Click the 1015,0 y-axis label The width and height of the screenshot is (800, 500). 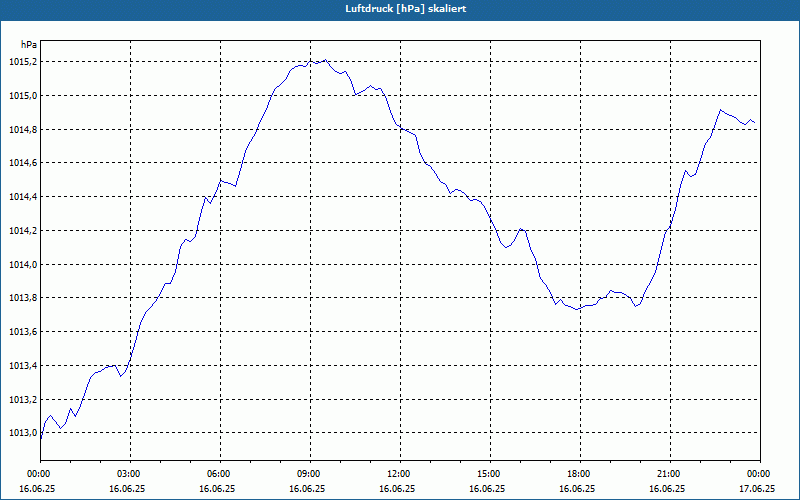(x=23, y=95)
